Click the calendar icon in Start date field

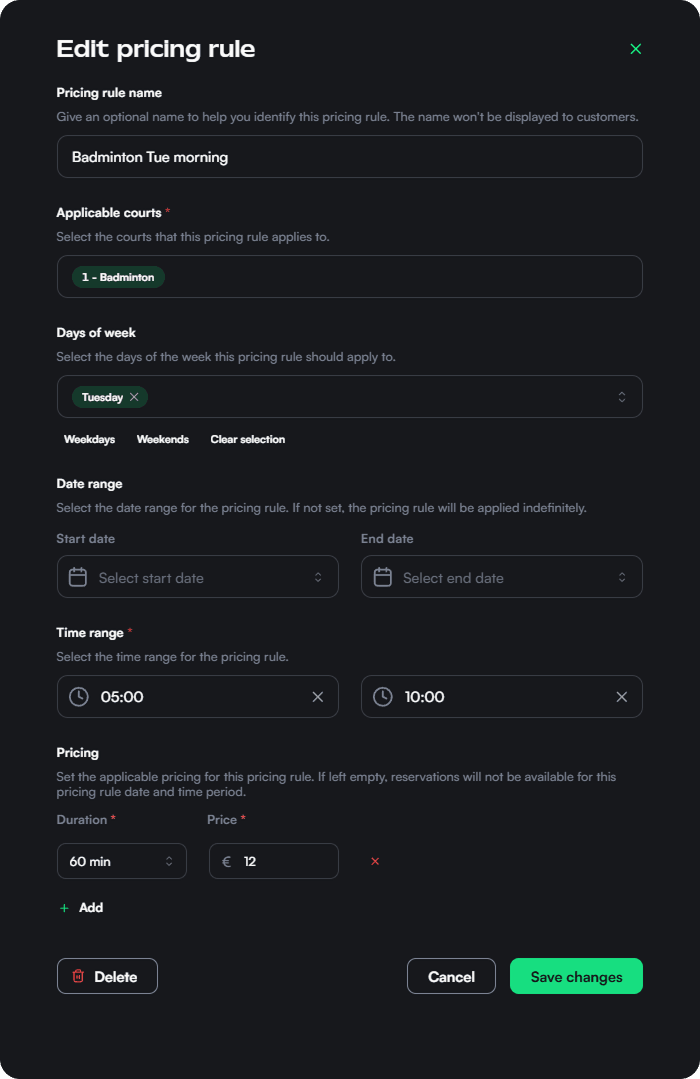(x=80, y=576)
